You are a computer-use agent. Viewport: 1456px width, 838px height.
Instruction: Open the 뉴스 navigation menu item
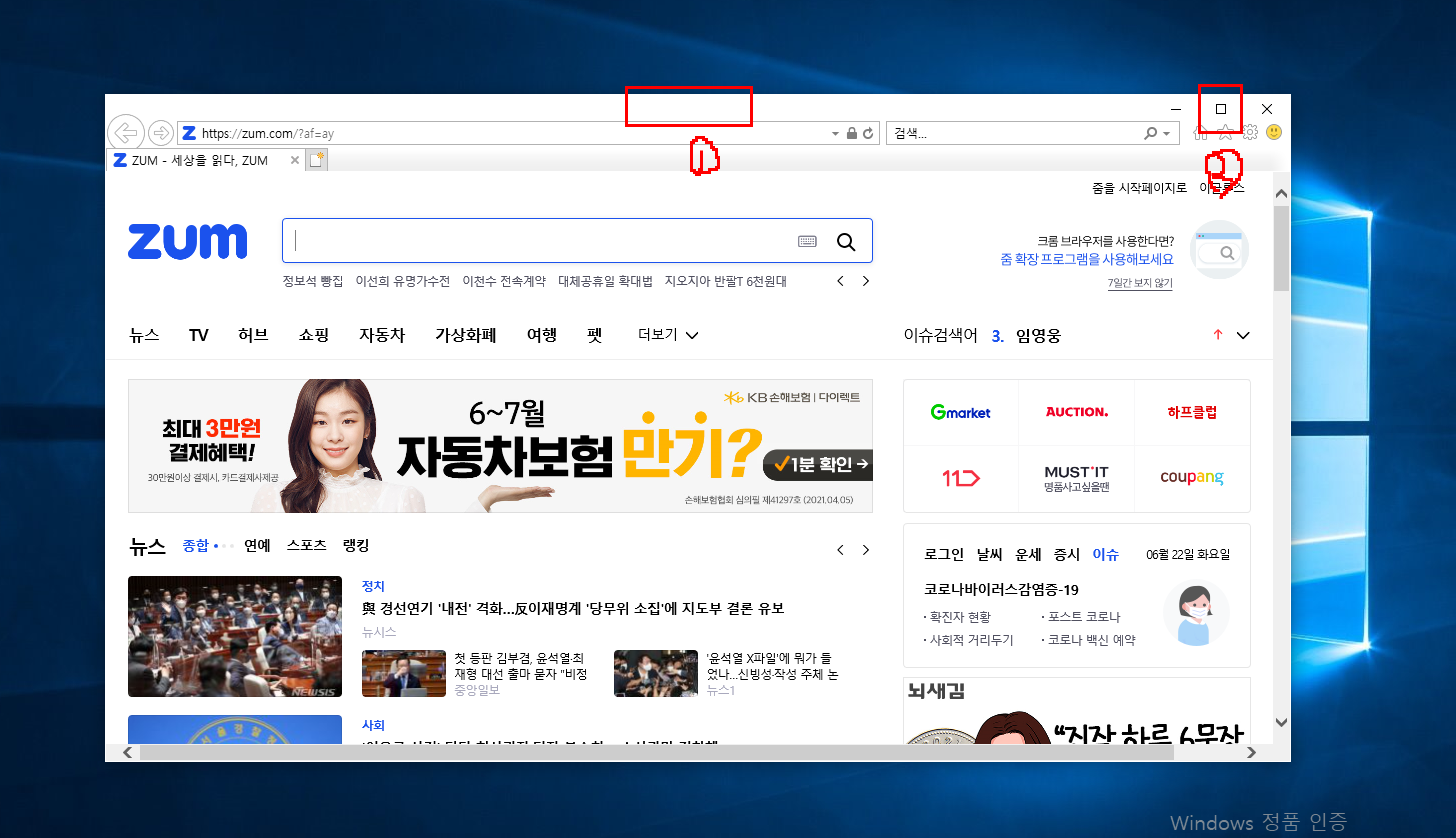144,335
